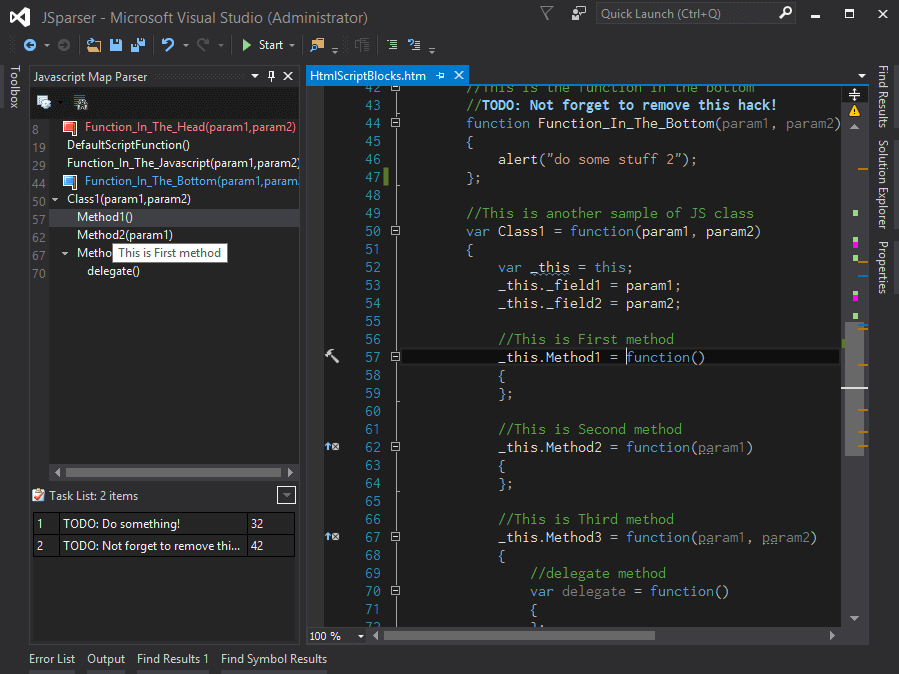Click the uncomment-lines toolbar icon
Screen dimensions: 899x674
[x=414, y=44]
